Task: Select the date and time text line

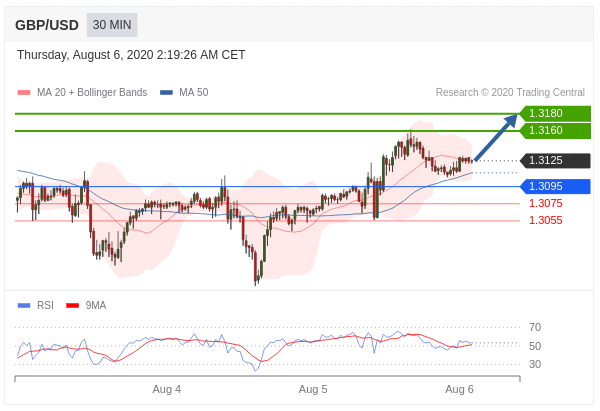Action: (131, 55)
